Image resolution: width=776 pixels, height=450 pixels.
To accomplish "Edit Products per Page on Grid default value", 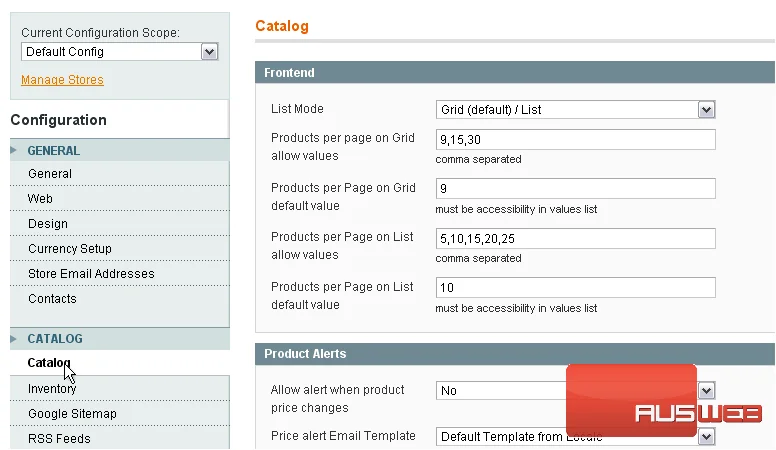I will [576, 189].
